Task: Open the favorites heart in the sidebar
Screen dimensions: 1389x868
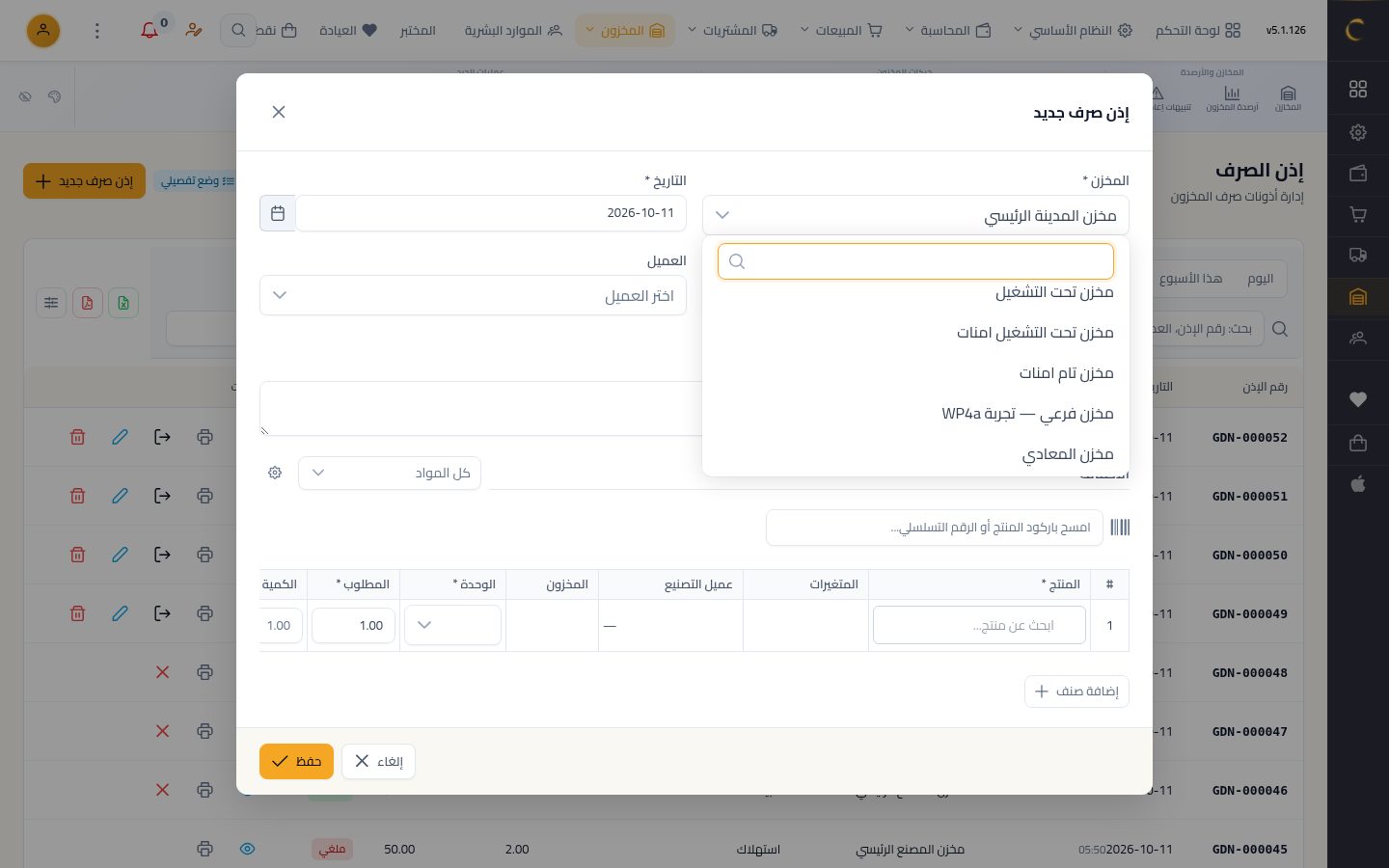Action: (1358, 399)
